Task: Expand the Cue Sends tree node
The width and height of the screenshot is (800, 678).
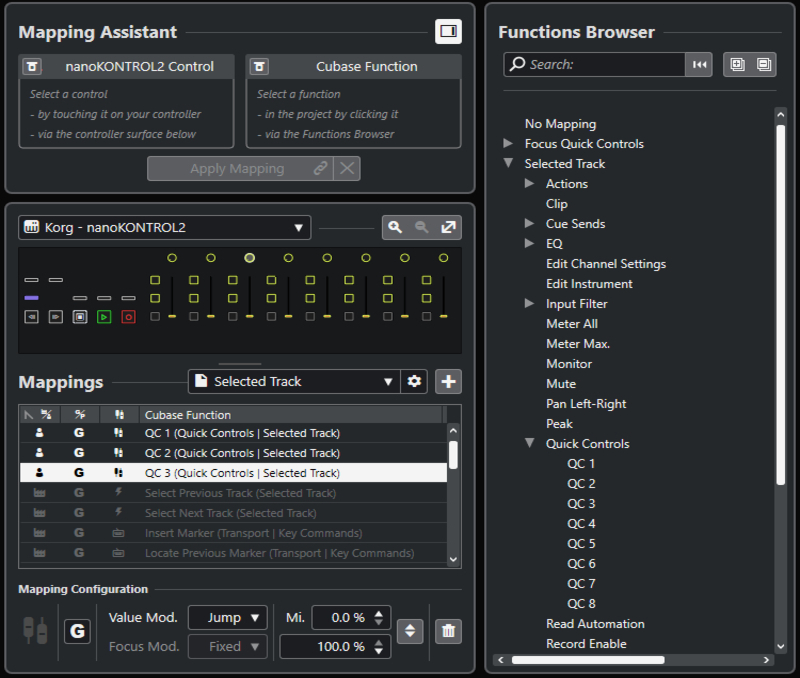Action: [529, 223]
